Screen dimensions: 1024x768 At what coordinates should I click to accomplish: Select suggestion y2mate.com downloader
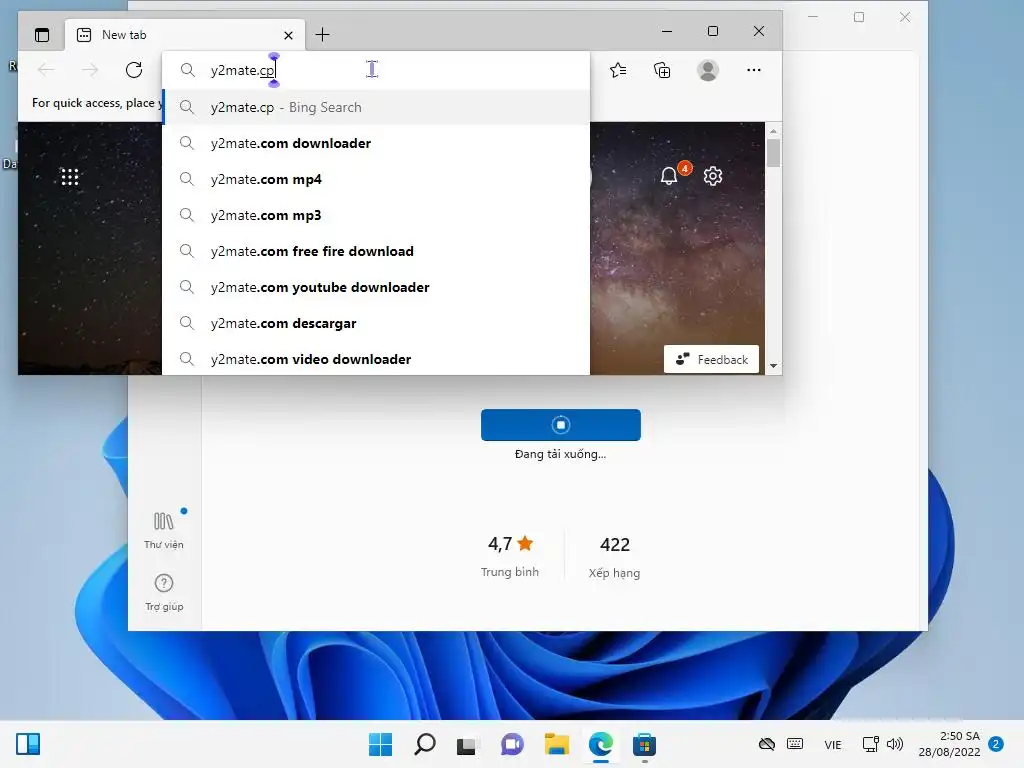[x=376, y=143]
